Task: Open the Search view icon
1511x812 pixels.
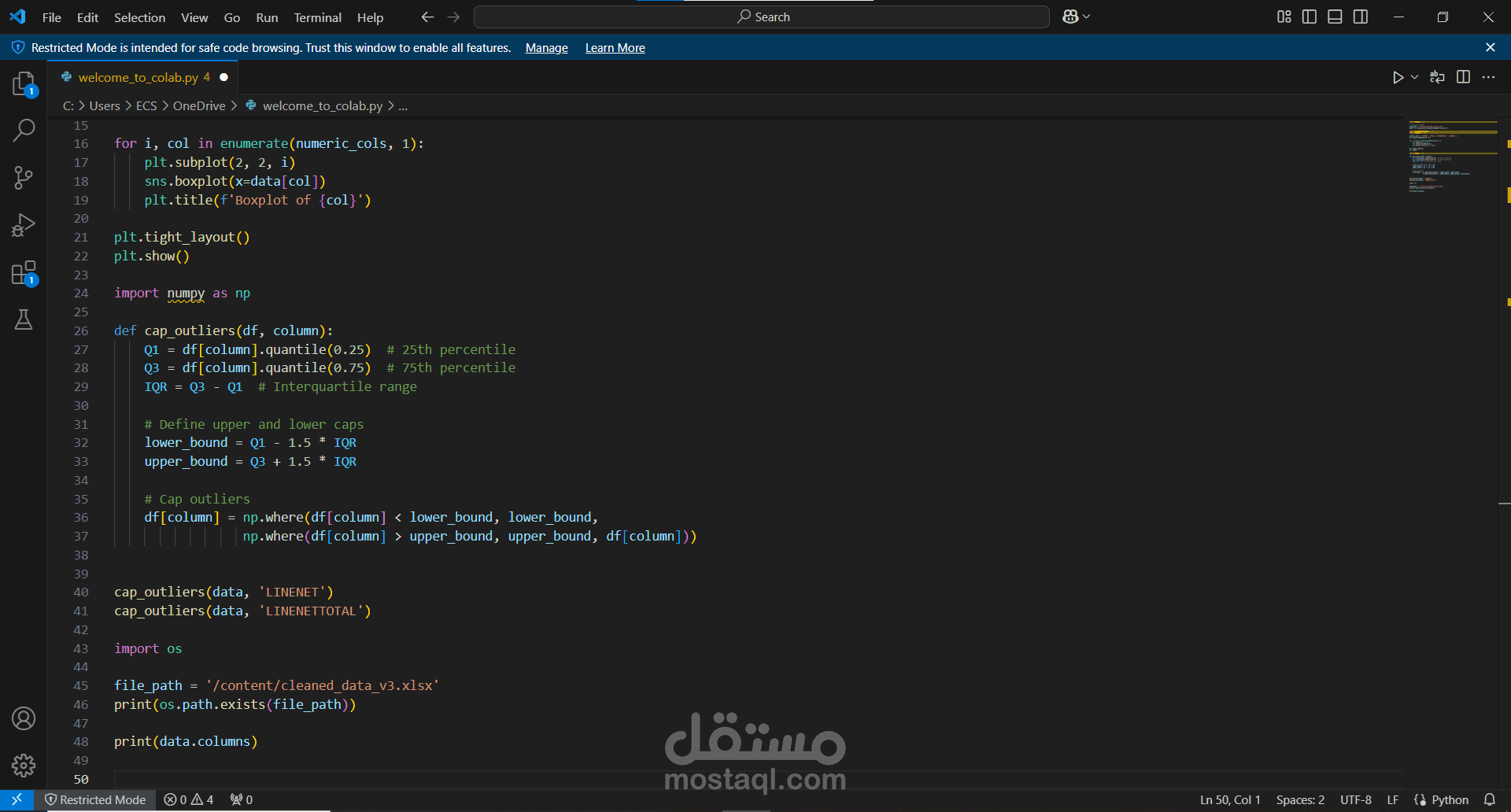Action: [24, 131]
